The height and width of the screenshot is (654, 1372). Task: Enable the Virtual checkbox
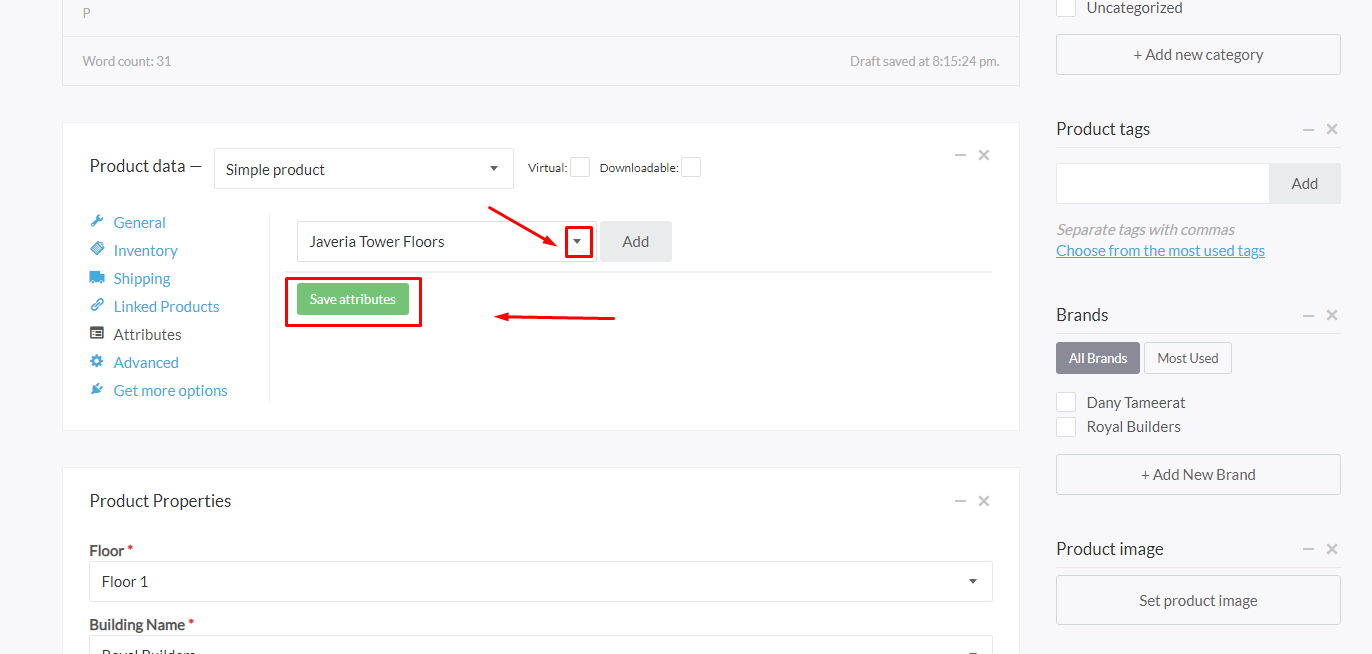click(x=580, y=168)
